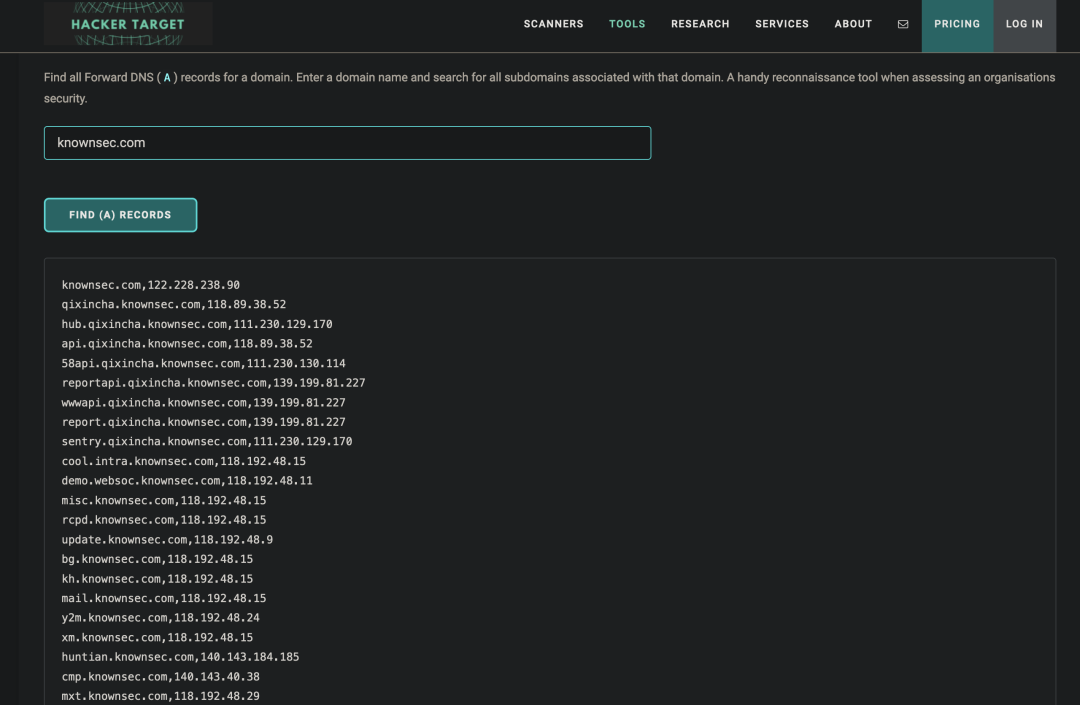Open the Tools menu
The width and height of the screenshot is (1080, 705).
627,24
